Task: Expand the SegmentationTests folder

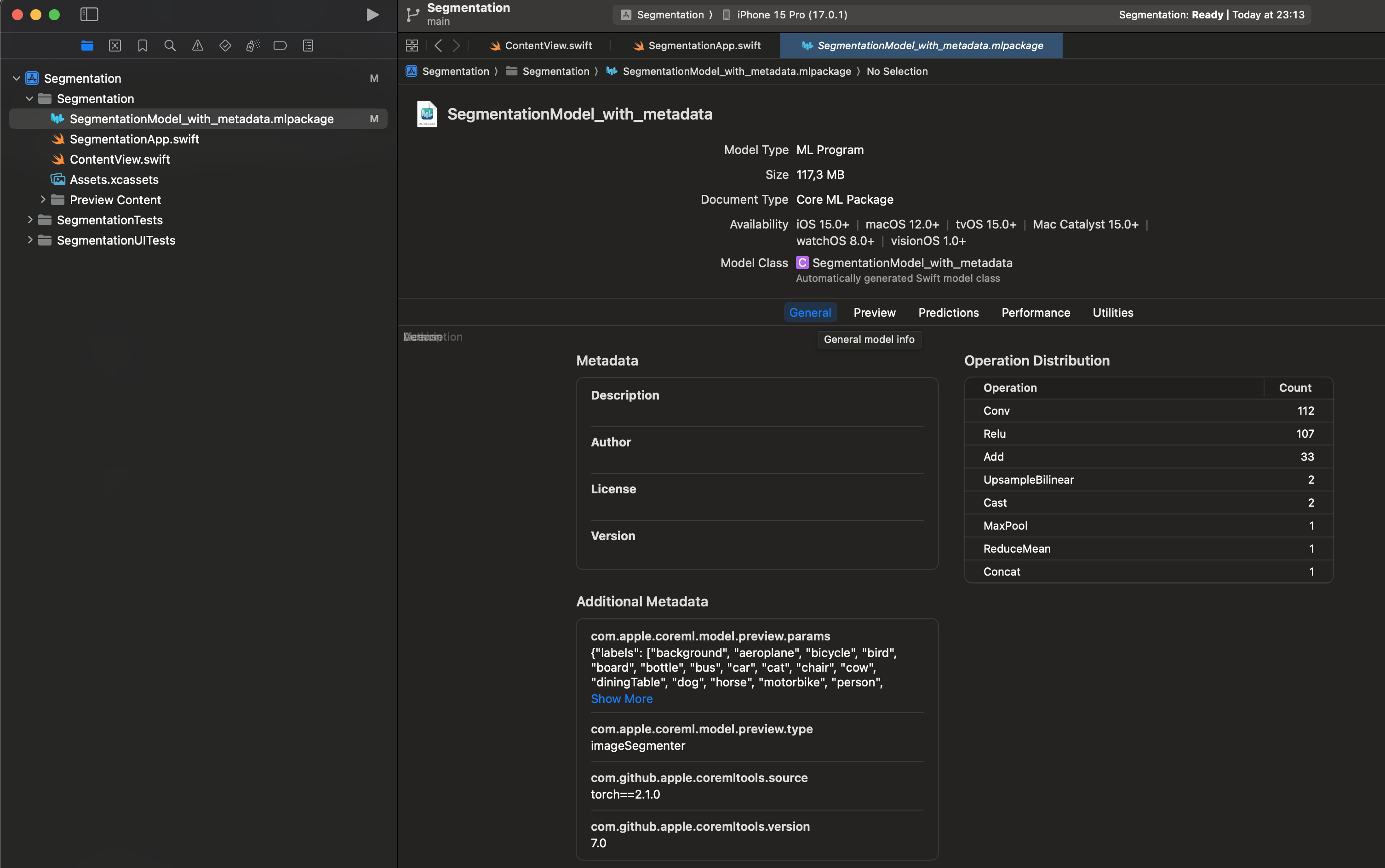Action: pyautogui.click(x=30, y=220)
